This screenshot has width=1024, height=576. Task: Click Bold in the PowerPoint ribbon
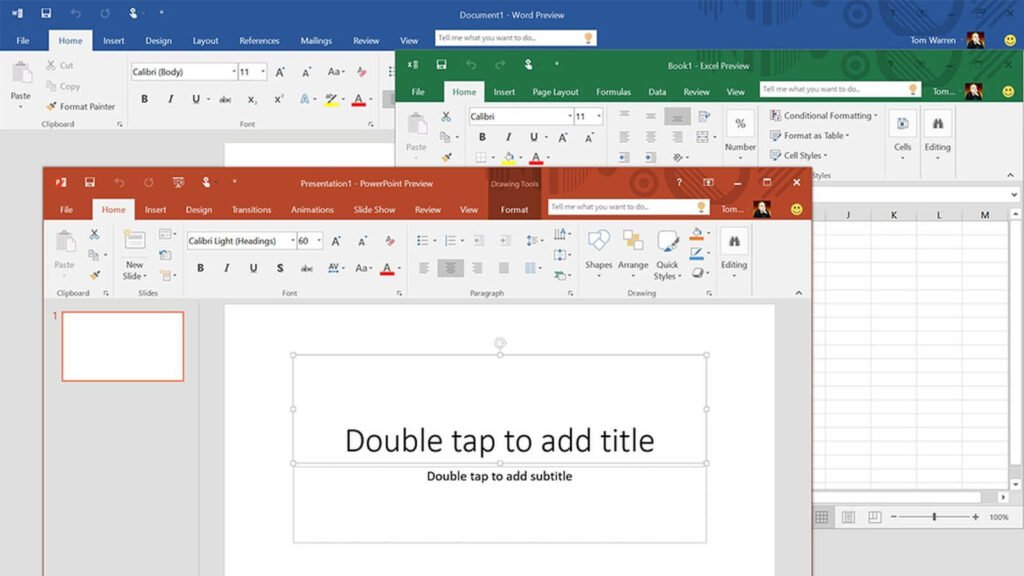tap(200, 268)
